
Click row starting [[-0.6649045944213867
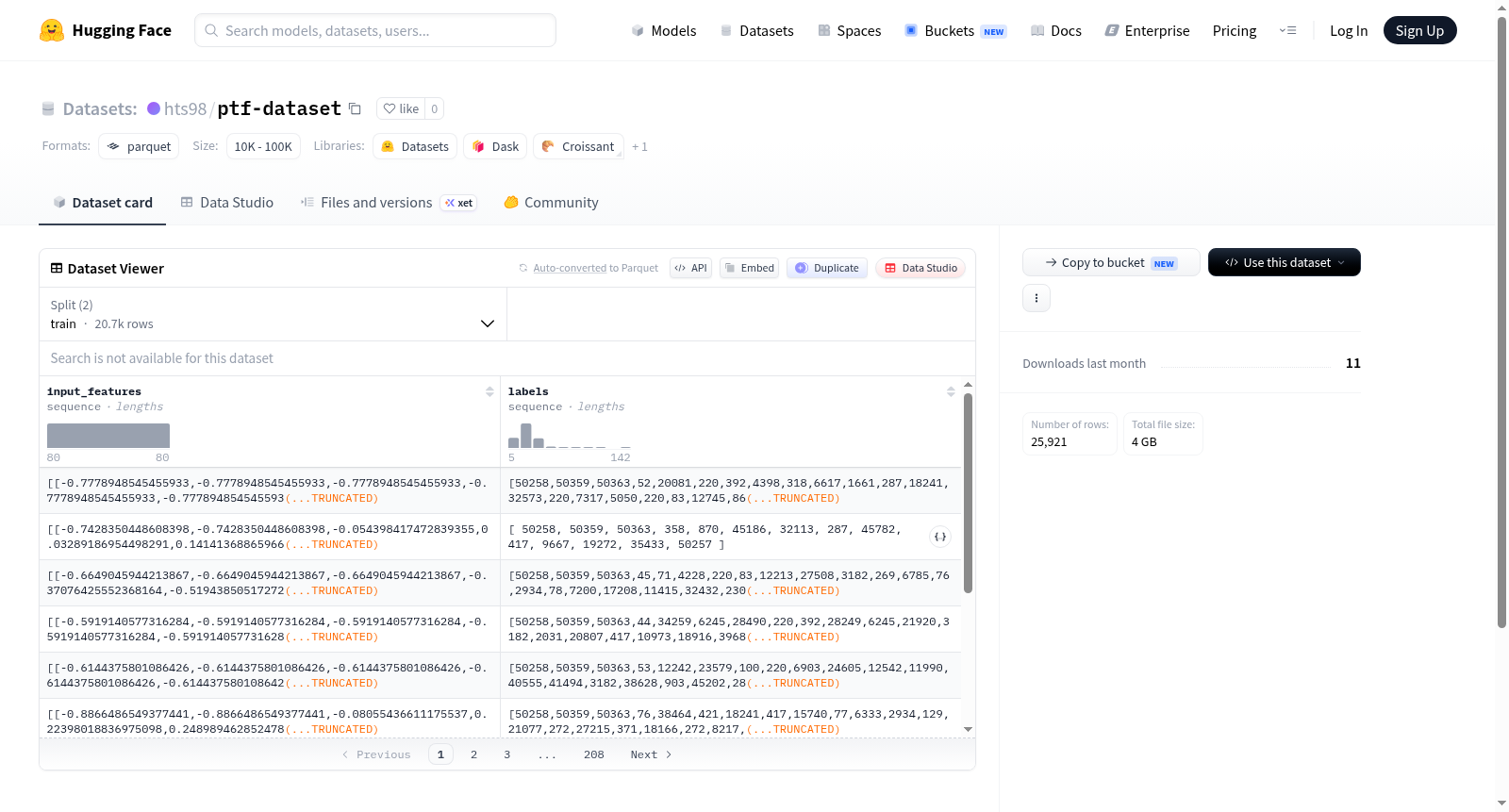click(269, 583)
